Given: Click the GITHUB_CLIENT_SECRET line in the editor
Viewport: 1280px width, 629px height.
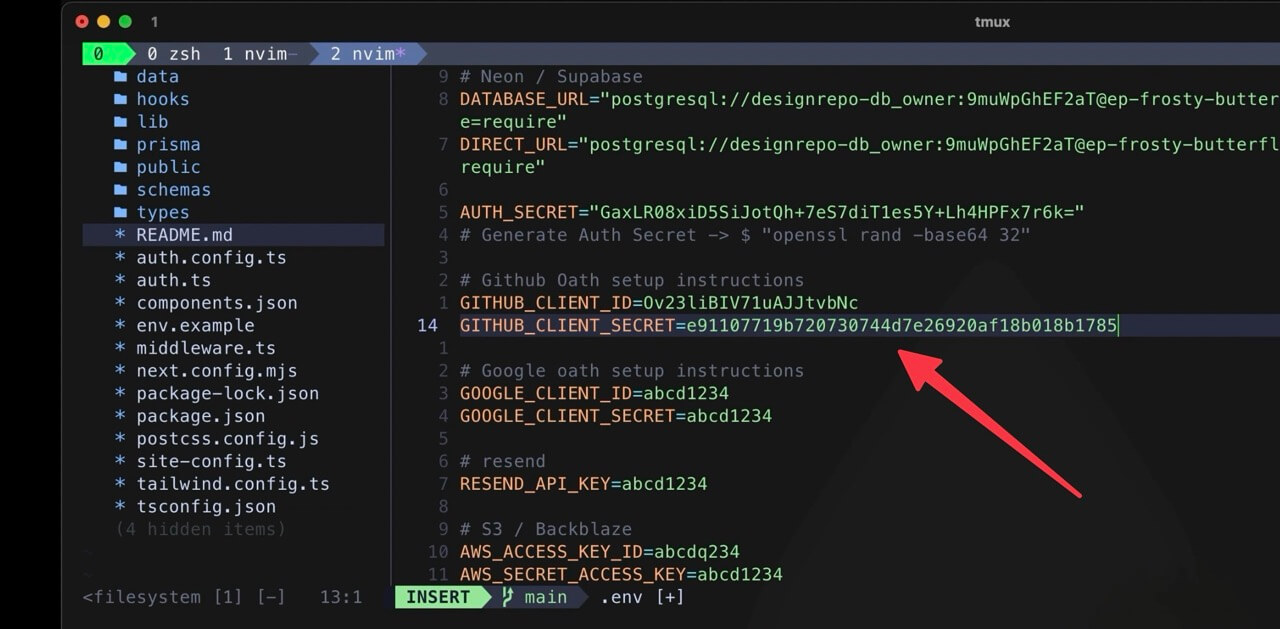Looking at the screenshot, I should coord(788,325).
